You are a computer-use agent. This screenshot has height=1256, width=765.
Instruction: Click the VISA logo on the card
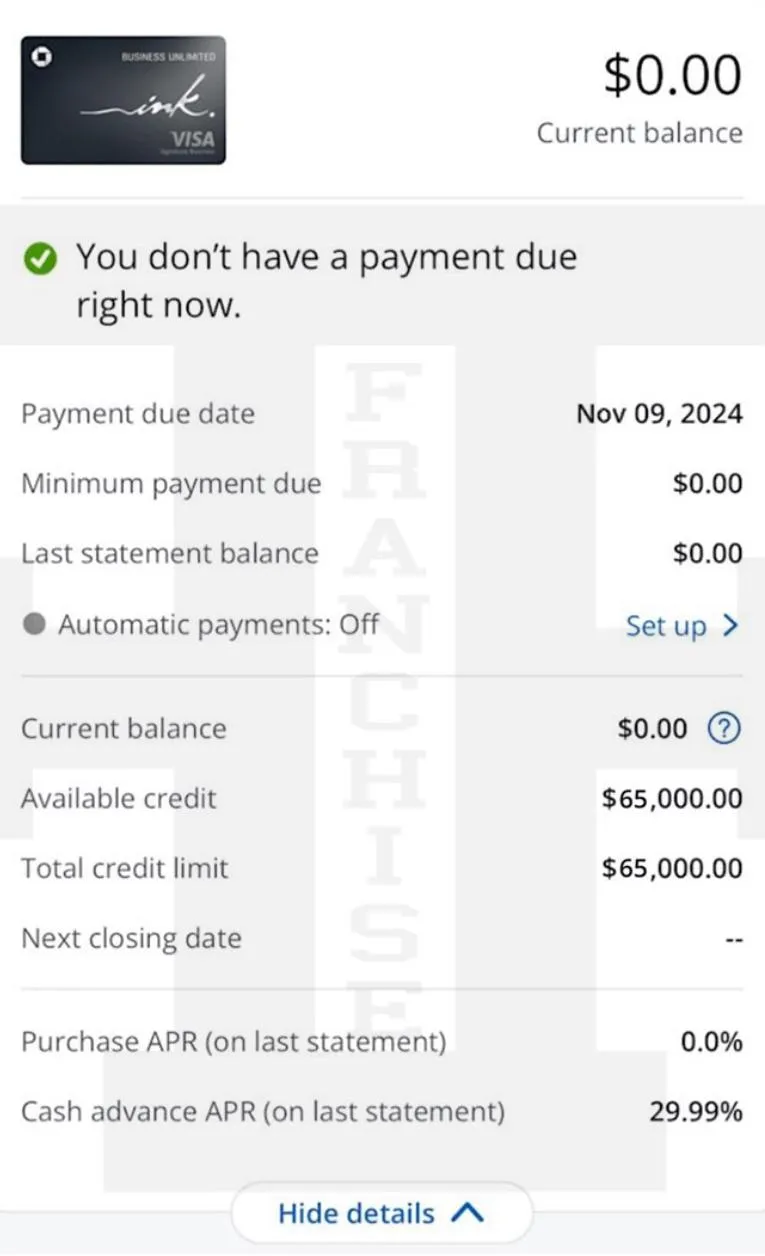click(x=192, y=139)
